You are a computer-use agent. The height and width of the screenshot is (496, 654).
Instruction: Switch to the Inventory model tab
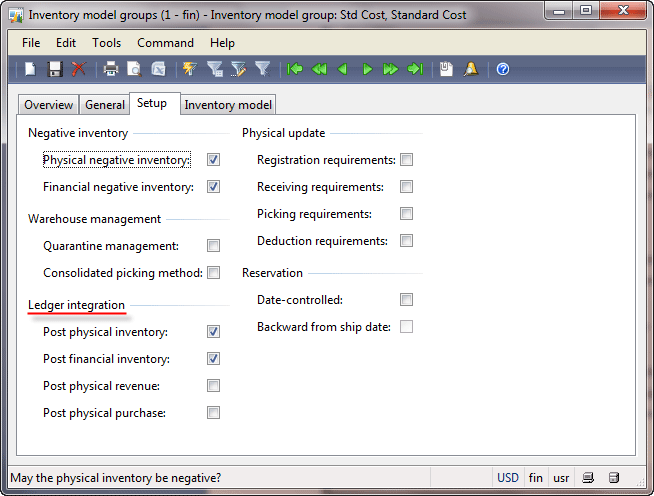click(x=228, y=105)
